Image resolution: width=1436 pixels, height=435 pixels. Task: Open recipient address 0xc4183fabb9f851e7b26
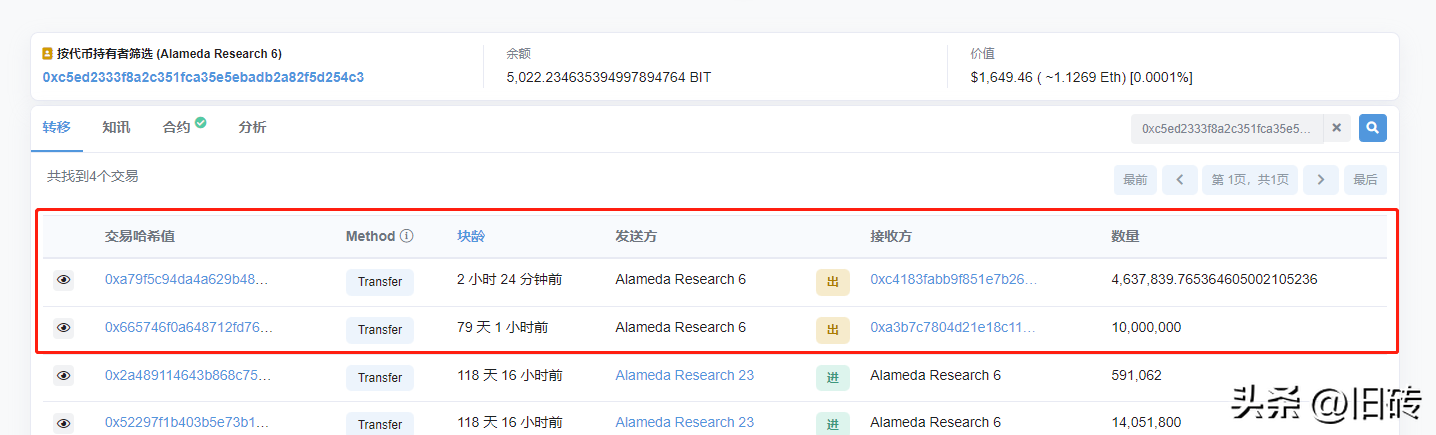[x=954, y=280]
